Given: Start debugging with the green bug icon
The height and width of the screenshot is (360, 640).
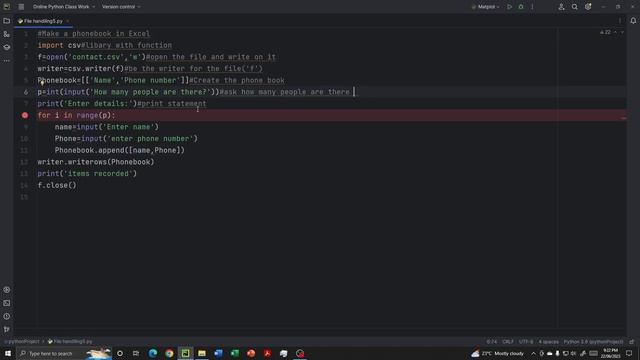Looking at the screenshot, I should [521, 7].
